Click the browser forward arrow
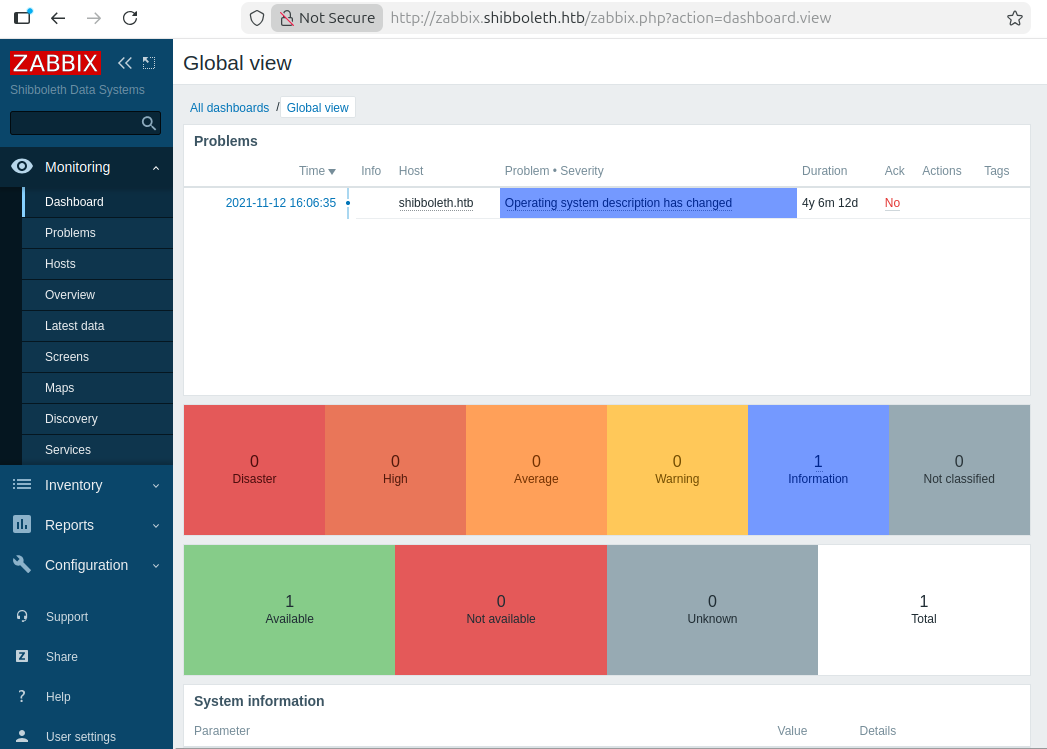The height and width of the screenshot is (749, 1047). (94, 18)
